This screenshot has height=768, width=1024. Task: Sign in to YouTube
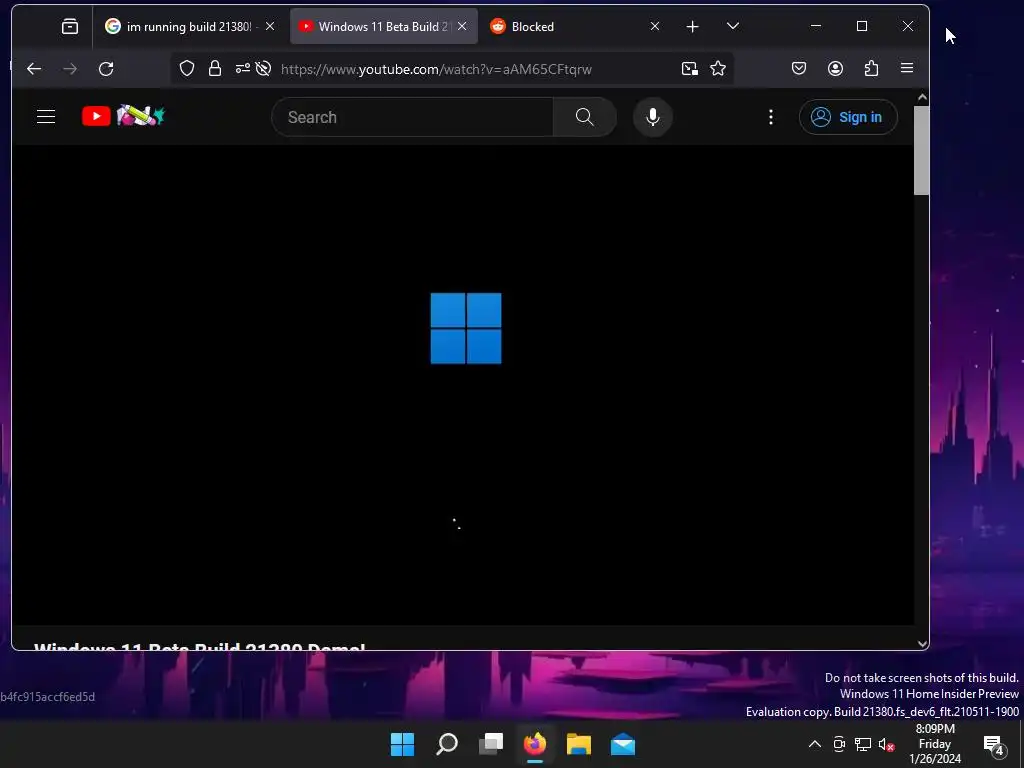pyautogui.click(x=848, y=117)
